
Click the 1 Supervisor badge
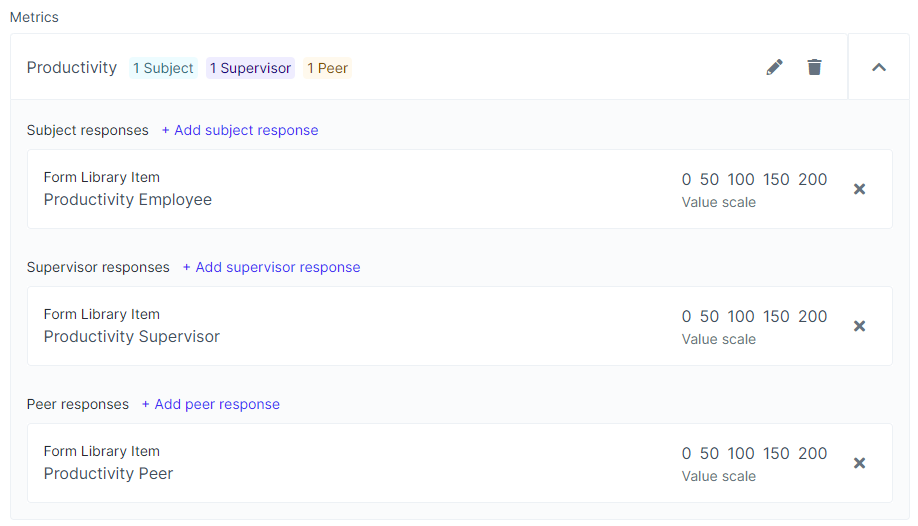(250, 68)
